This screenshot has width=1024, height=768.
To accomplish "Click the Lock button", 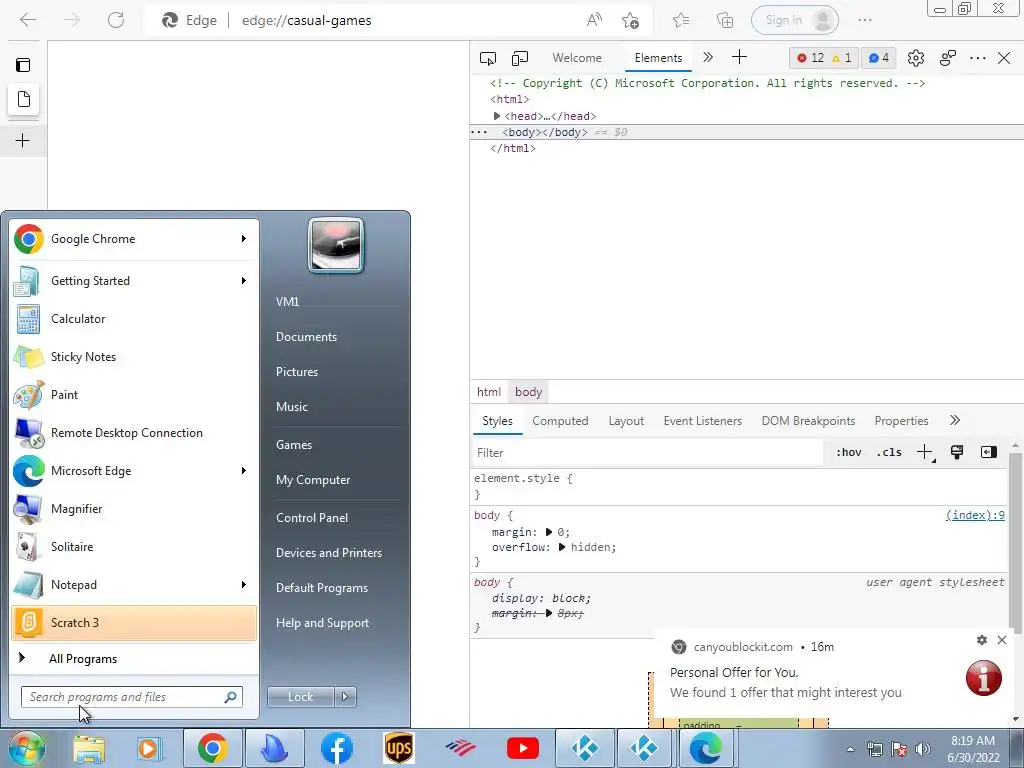I will pyautogui.click(x=300, y=697).
